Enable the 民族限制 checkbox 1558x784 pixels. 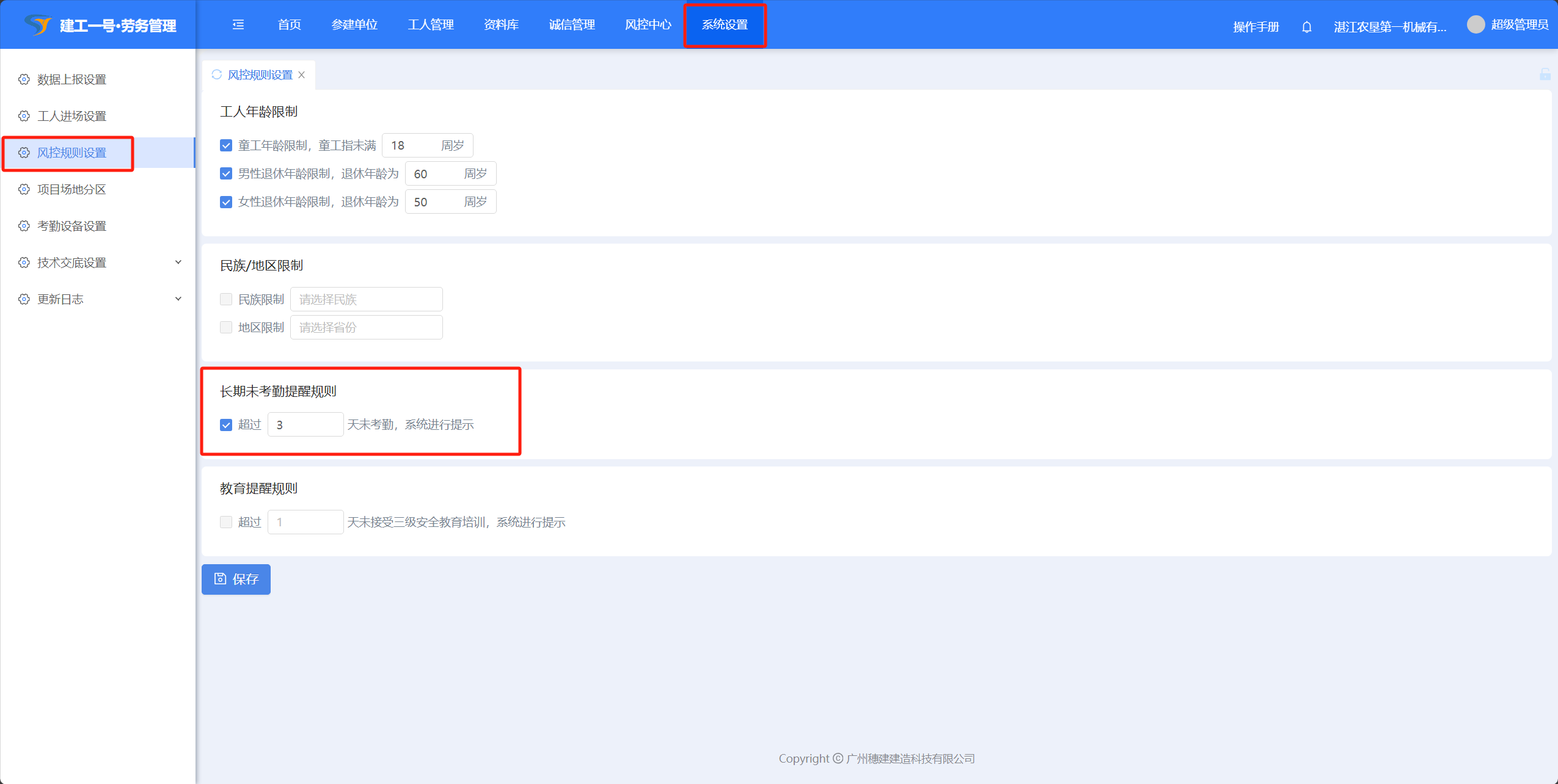tap(226, 299)
